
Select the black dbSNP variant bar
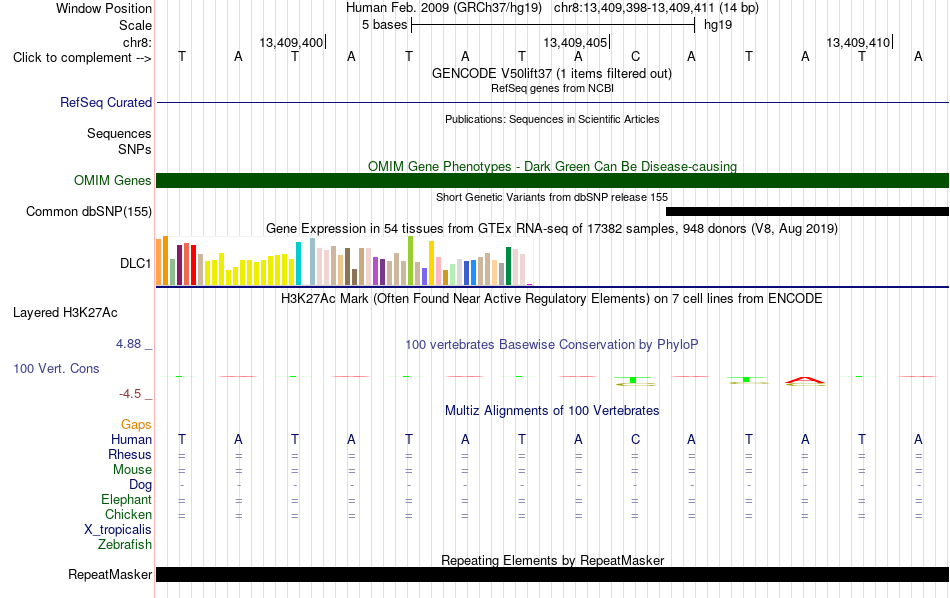click(807, 211)
